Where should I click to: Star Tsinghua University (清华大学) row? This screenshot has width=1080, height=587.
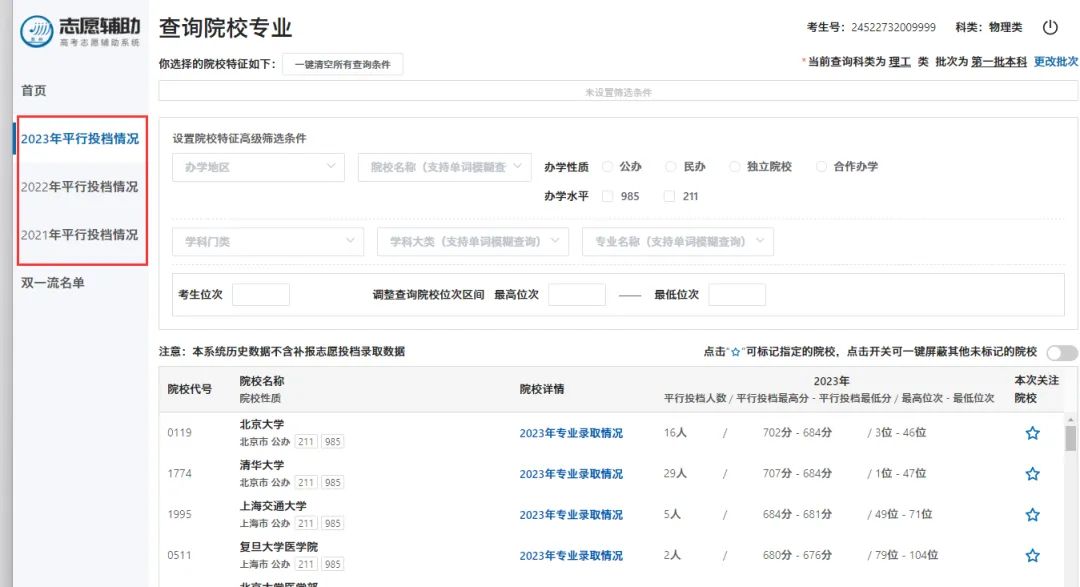1033,474
